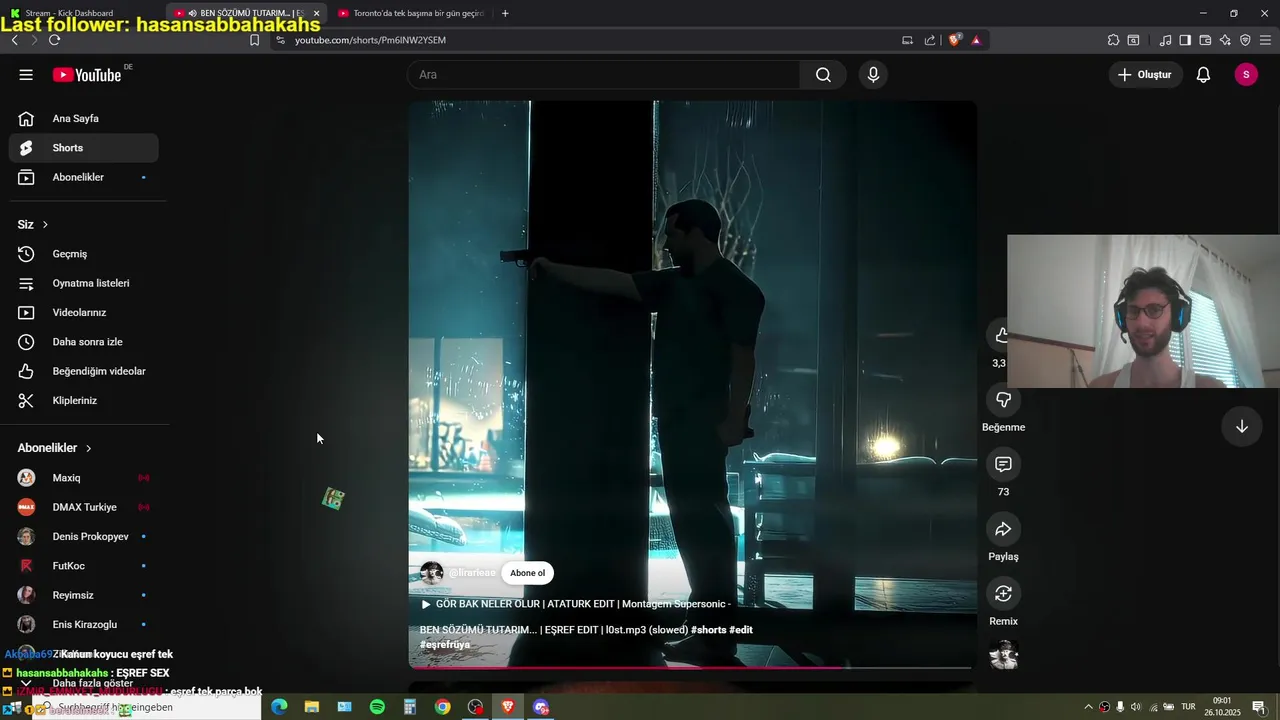Go to the YouTube home logo
This screenshot has width=1280, height=720.
point(87,75)
